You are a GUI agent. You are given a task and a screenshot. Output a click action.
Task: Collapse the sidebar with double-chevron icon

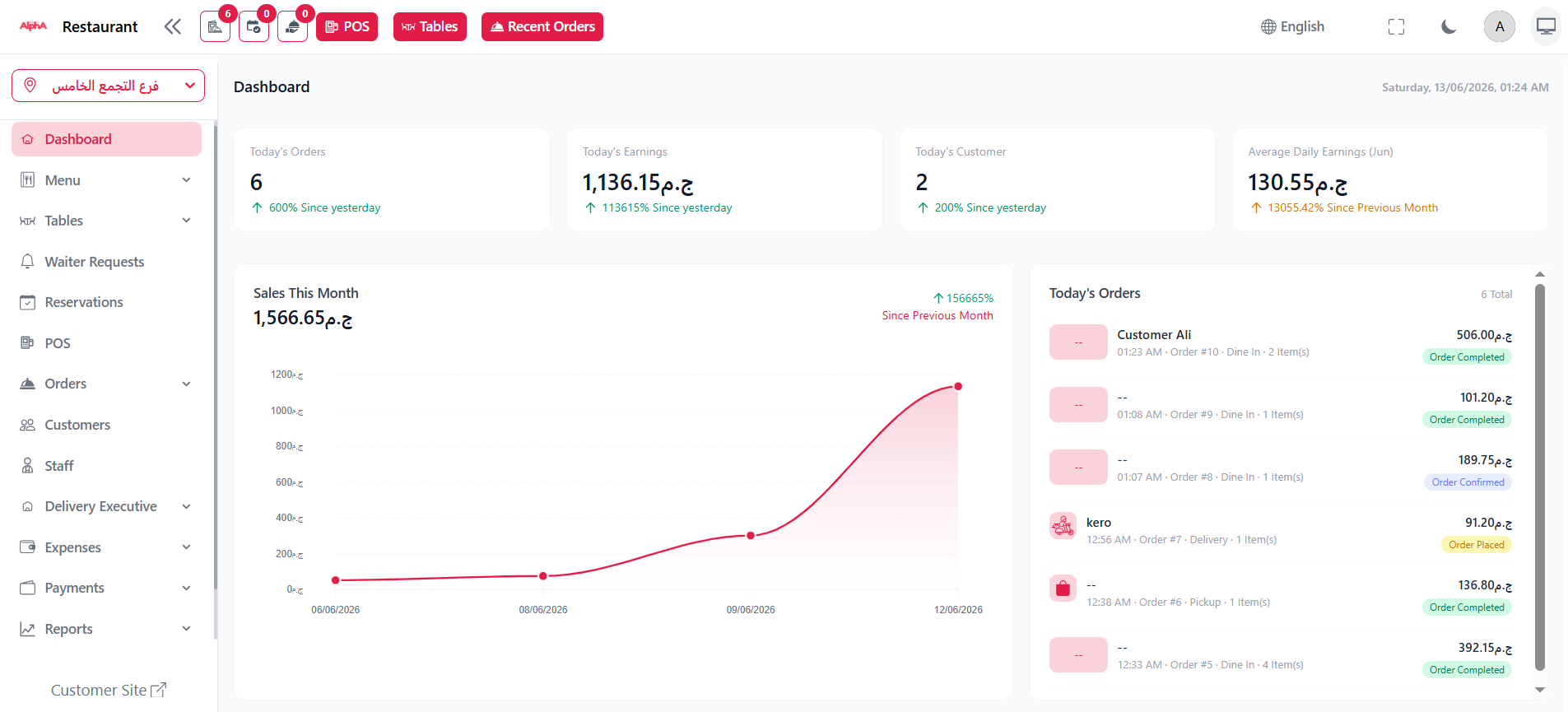pyautogui.click(x=172, y=26)
